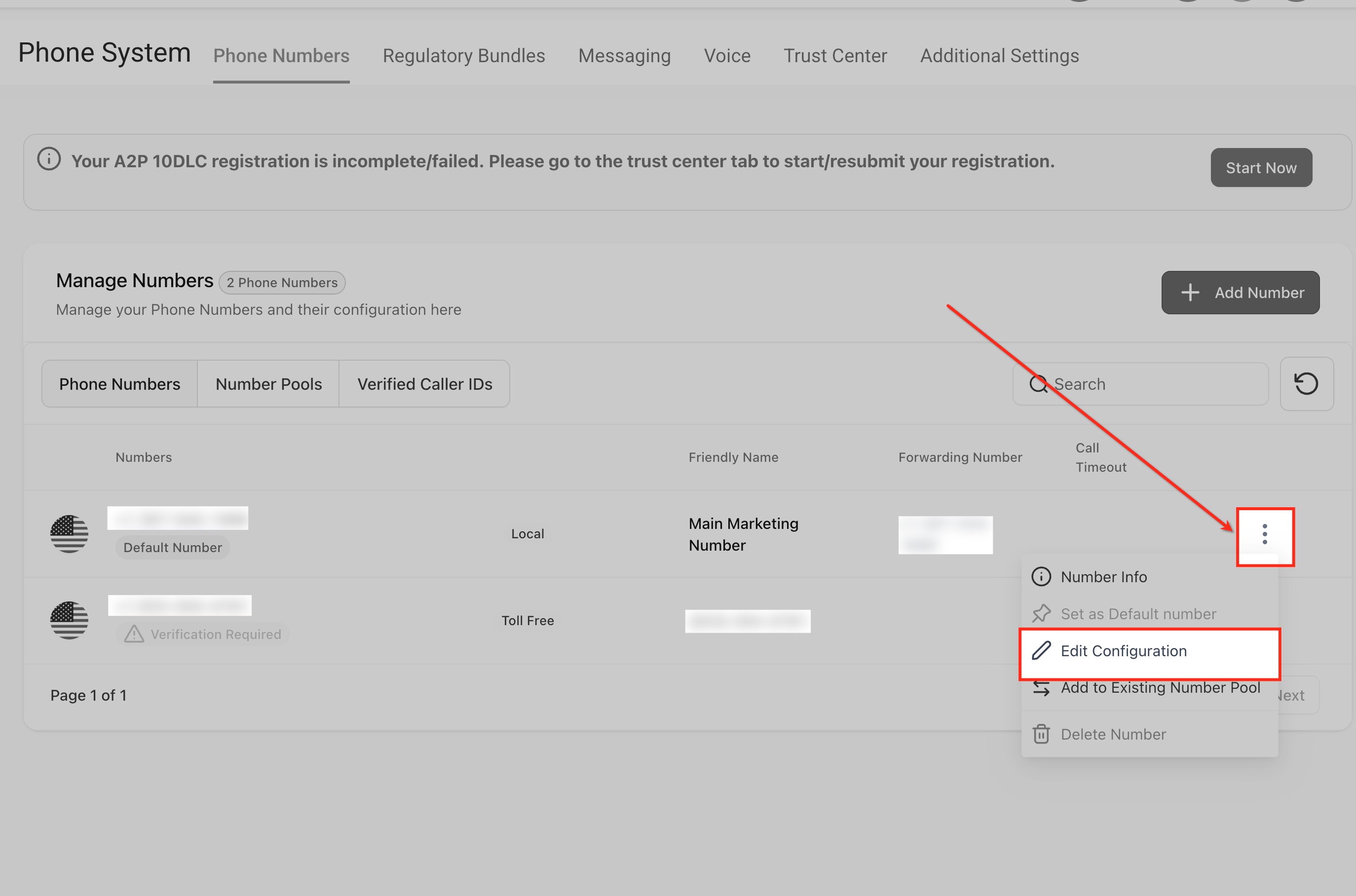Click the US flag on Toll Free row
Viewport: 1356px width, 896px height.
69,620
